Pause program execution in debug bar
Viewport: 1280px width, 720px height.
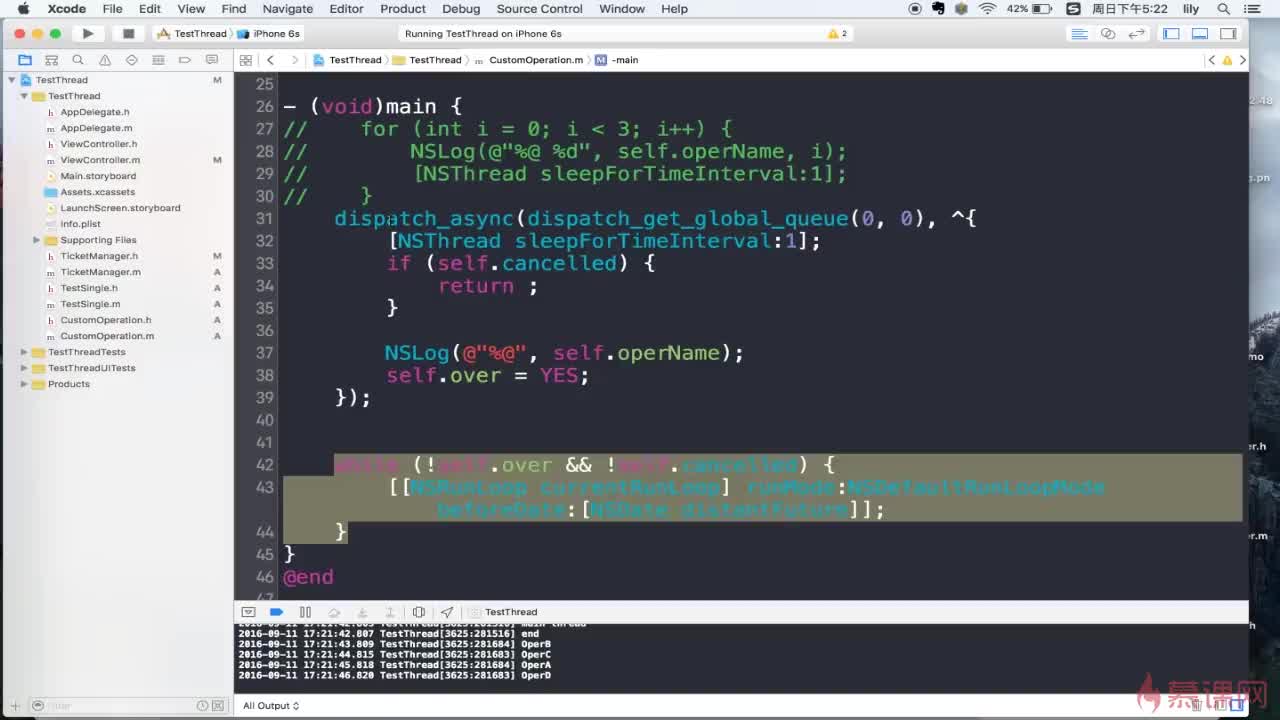[x=305, y=612]
